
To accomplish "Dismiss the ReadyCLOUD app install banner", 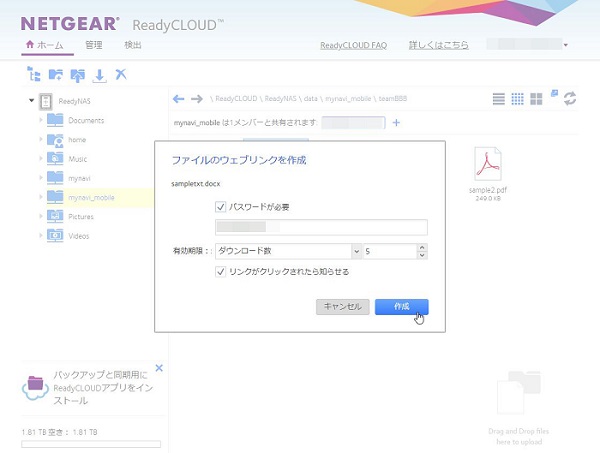I will (x=159, y=368).
